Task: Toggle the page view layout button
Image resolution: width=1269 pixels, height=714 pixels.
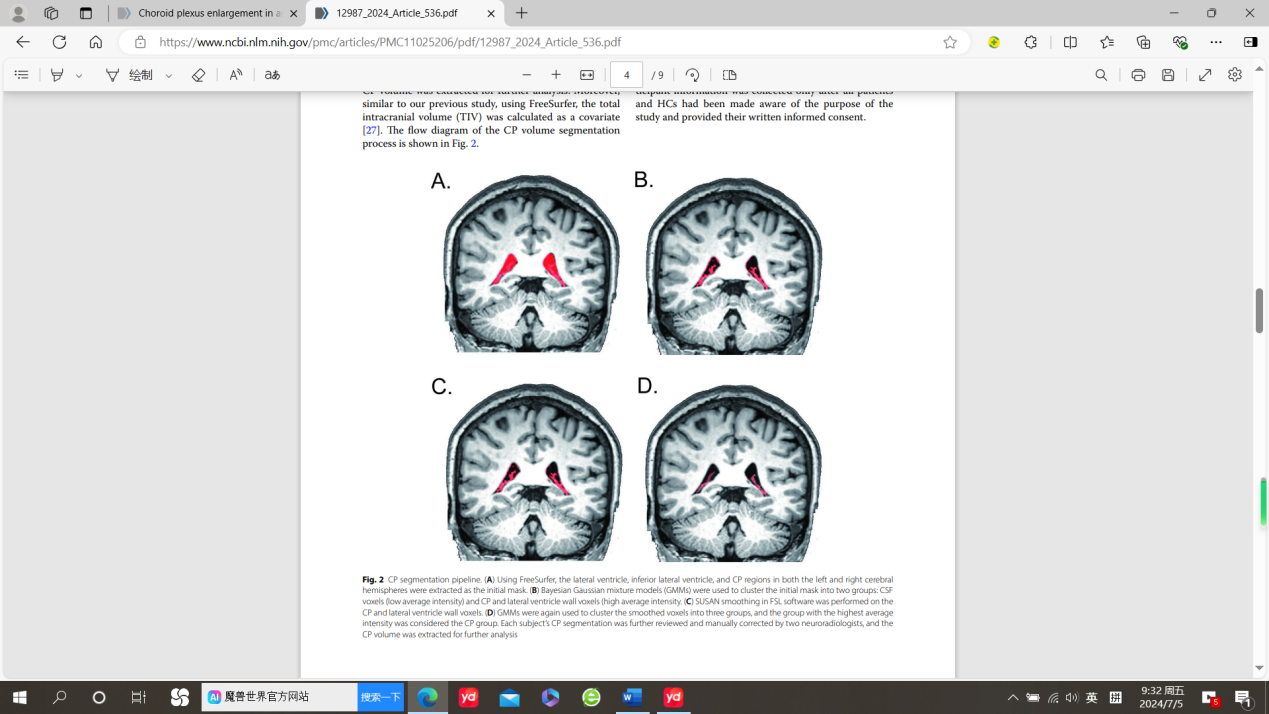Action: 729,75
